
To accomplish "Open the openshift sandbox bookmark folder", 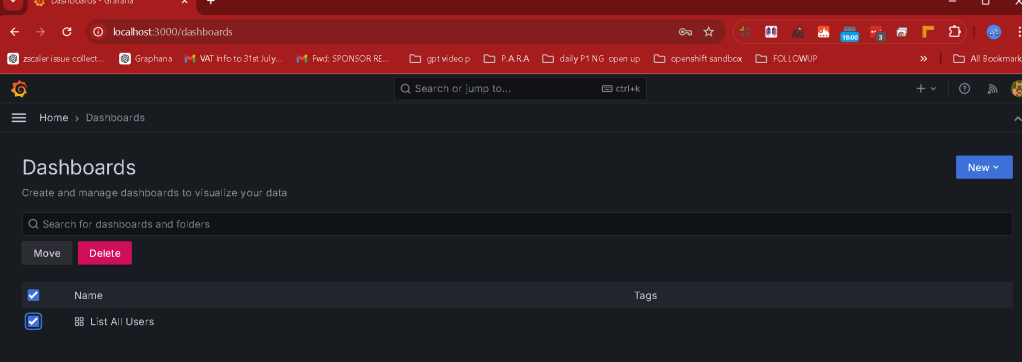I will 697,59.
